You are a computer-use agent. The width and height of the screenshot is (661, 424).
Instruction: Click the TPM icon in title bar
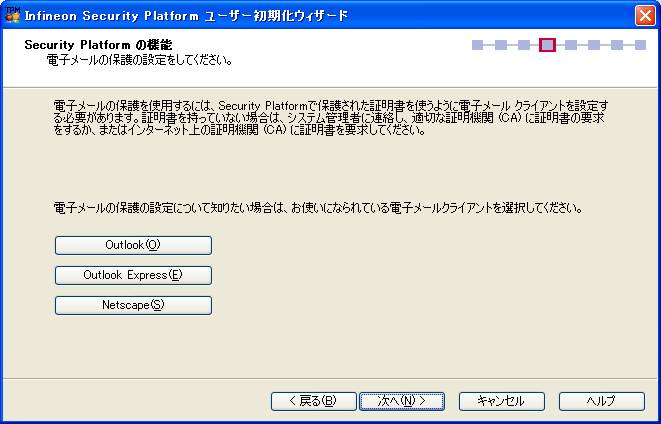click(x=13, y=15)
